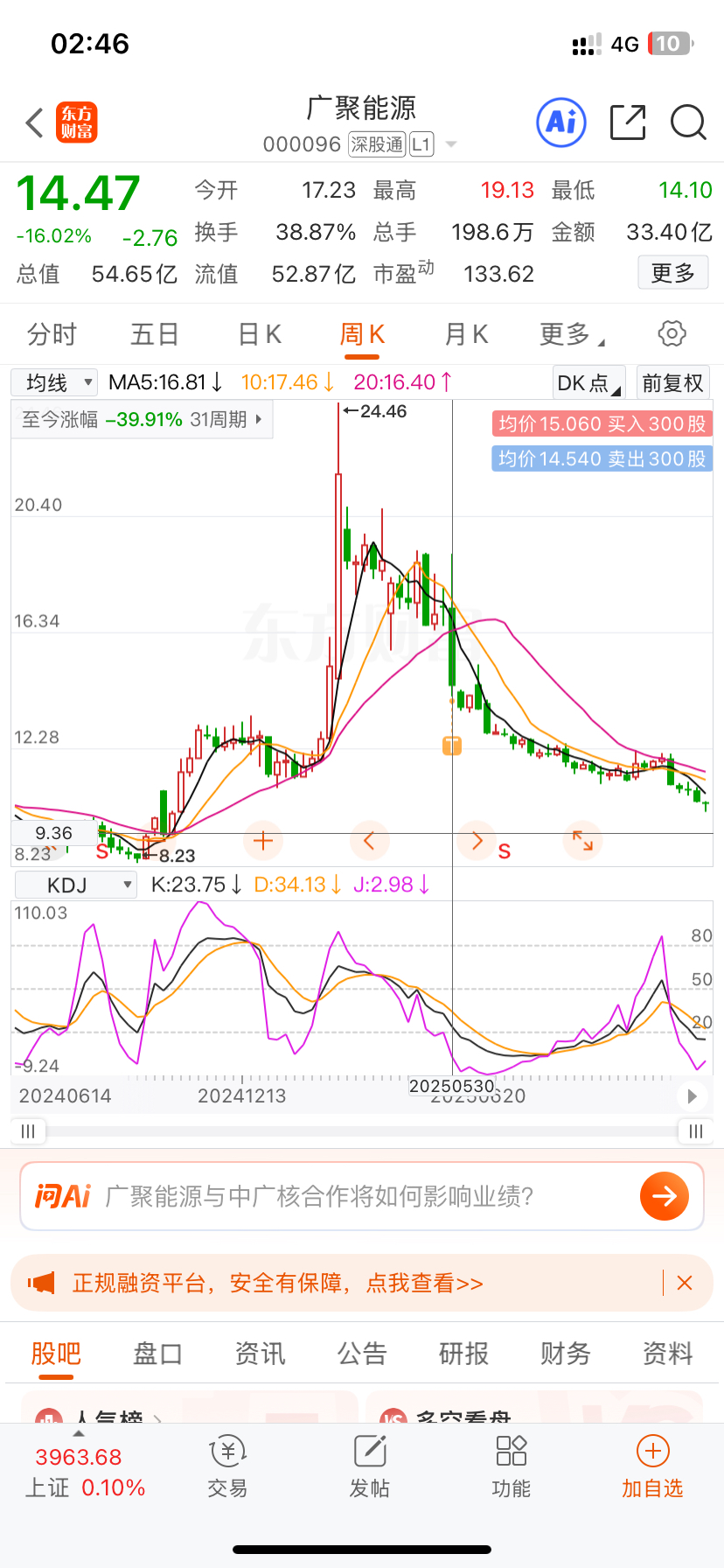Tap the J:2.98 indicator value
Image resolution: width=724 pixels, height=1568 pixels.
click(x=392, y=885)
